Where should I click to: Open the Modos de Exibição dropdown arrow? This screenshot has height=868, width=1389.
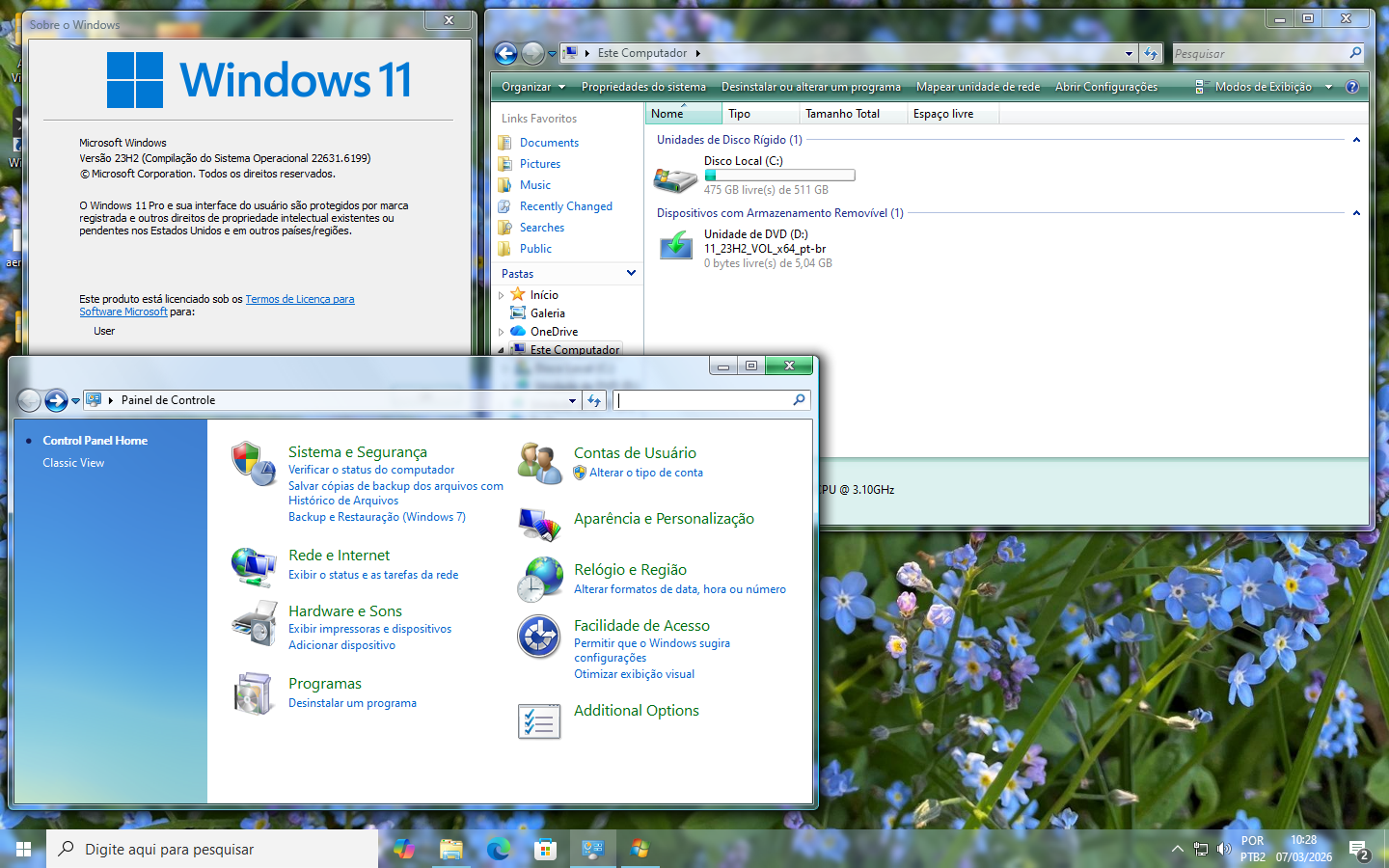(1328, 87)
